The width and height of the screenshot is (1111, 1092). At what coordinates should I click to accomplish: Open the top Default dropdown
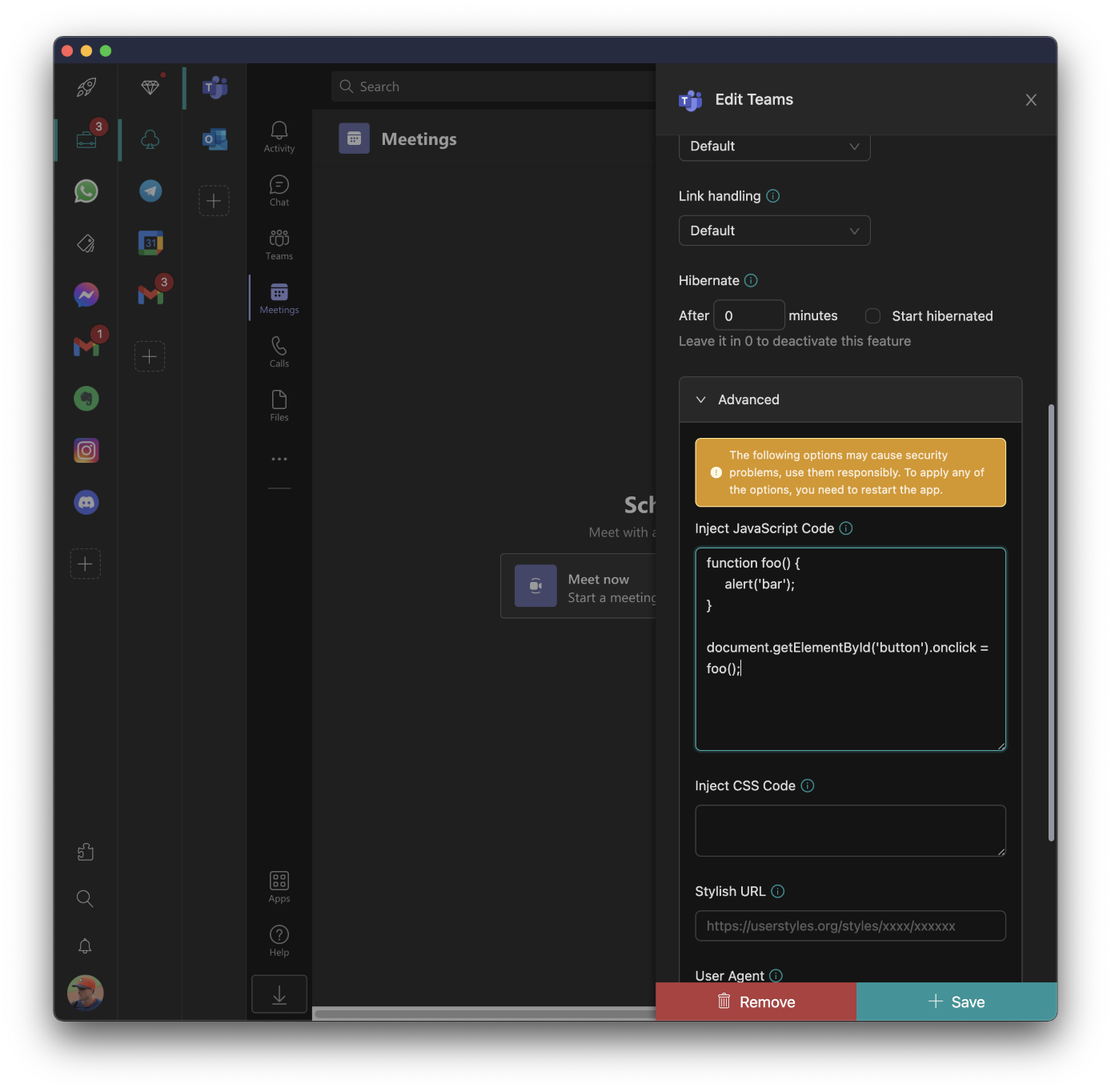click(774, 147)
